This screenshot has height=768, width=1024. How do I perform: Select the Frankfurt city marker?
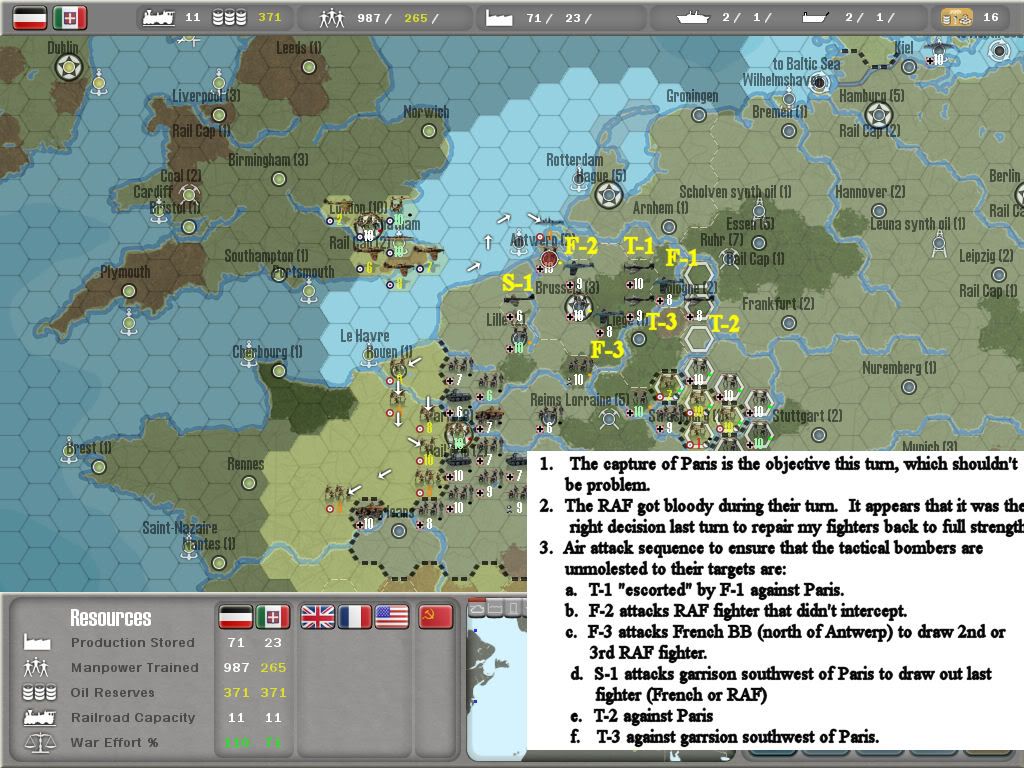point(789,323)
